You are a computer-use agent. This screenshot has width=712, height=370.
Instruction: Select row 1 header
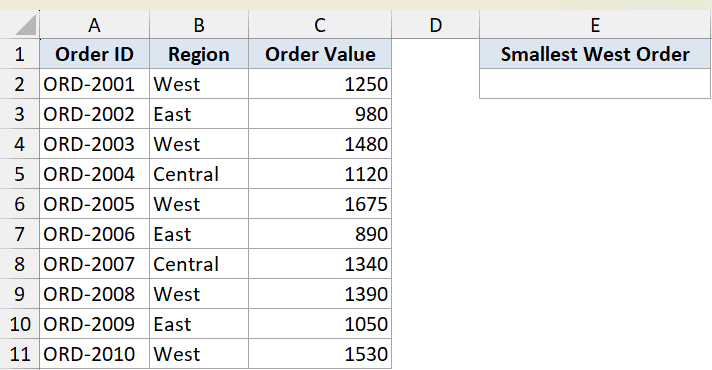(x=20, y=54)
